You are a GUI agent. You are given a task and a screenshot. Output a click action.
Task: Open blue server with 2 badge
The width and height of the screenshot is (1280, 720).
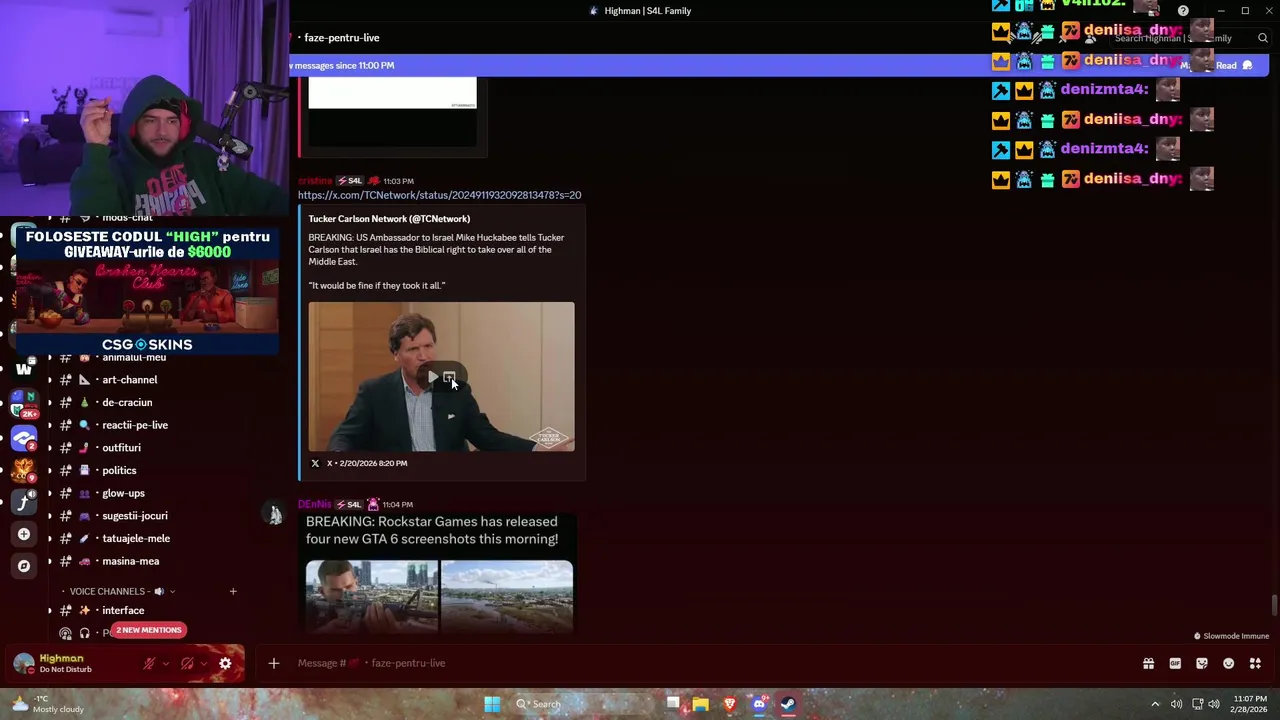[24, 438]
